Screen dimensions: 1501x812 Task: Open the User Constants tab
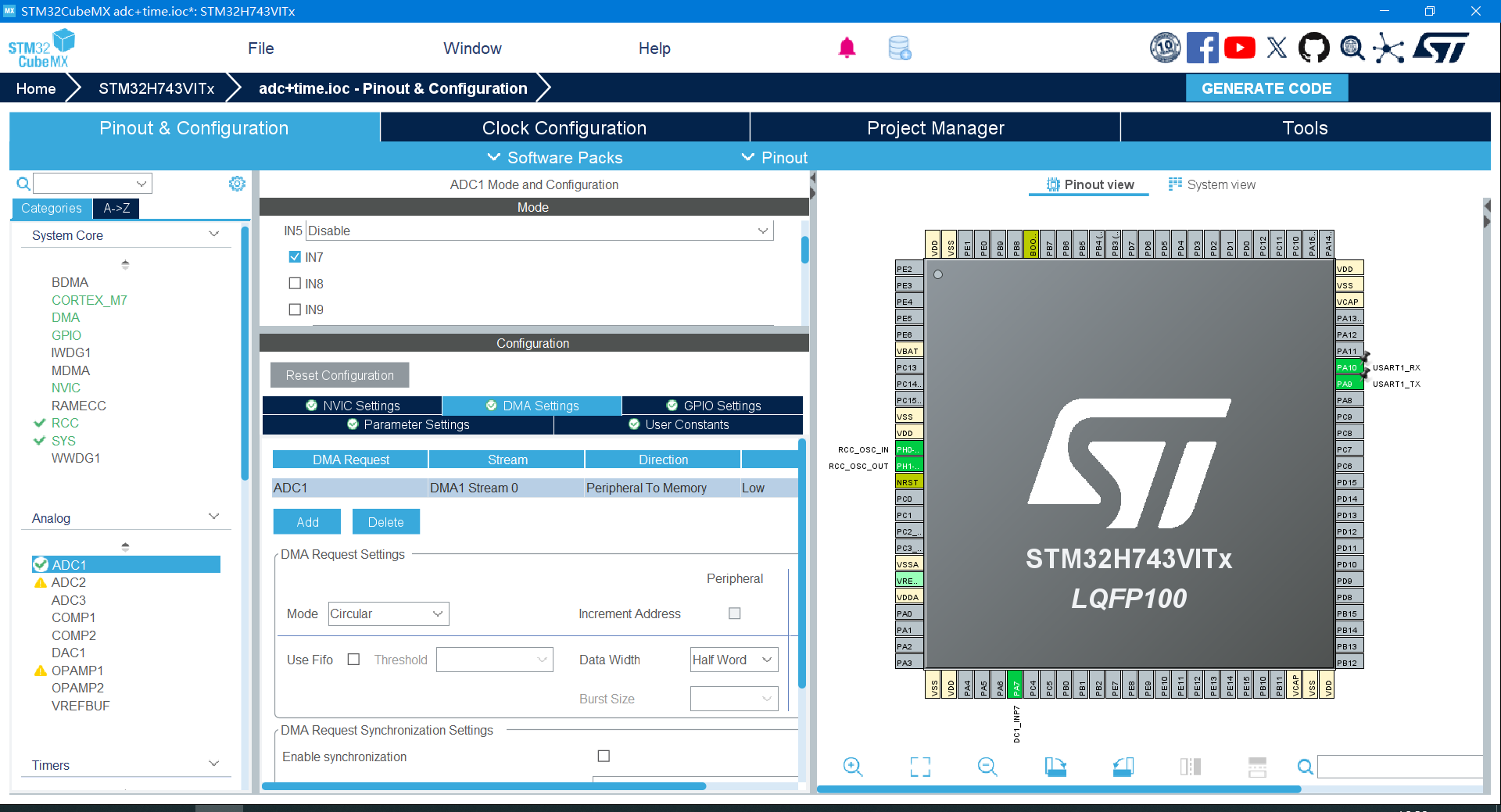point(679,424)
